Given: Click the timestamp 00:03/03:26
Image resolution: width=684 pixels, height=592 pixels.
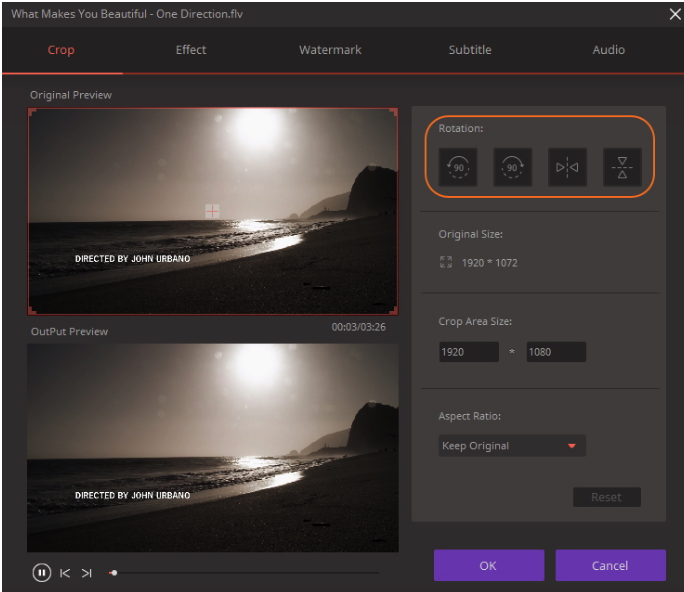Looking at the screenshot, I should point(359,327).
